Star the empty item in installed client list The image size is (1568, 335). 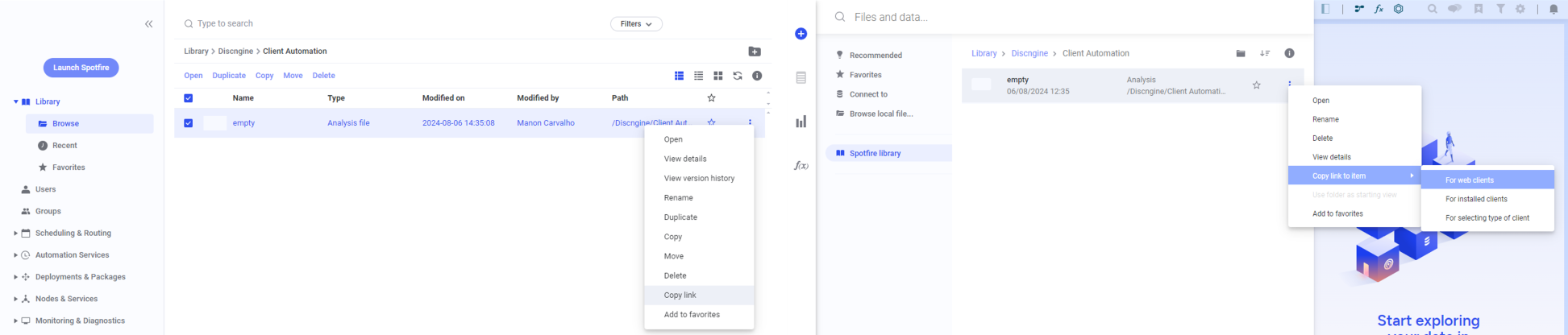point(1256,85)
